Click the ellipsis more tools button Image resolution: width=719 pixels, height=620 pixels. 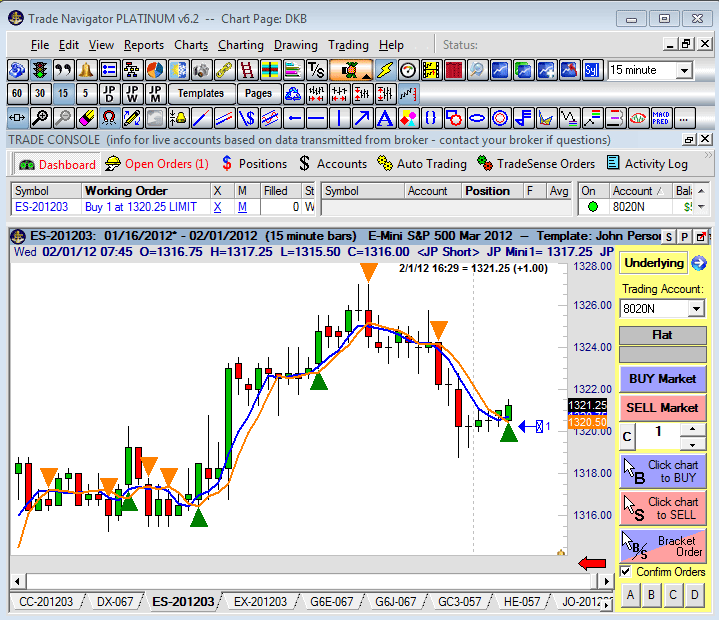684,118
